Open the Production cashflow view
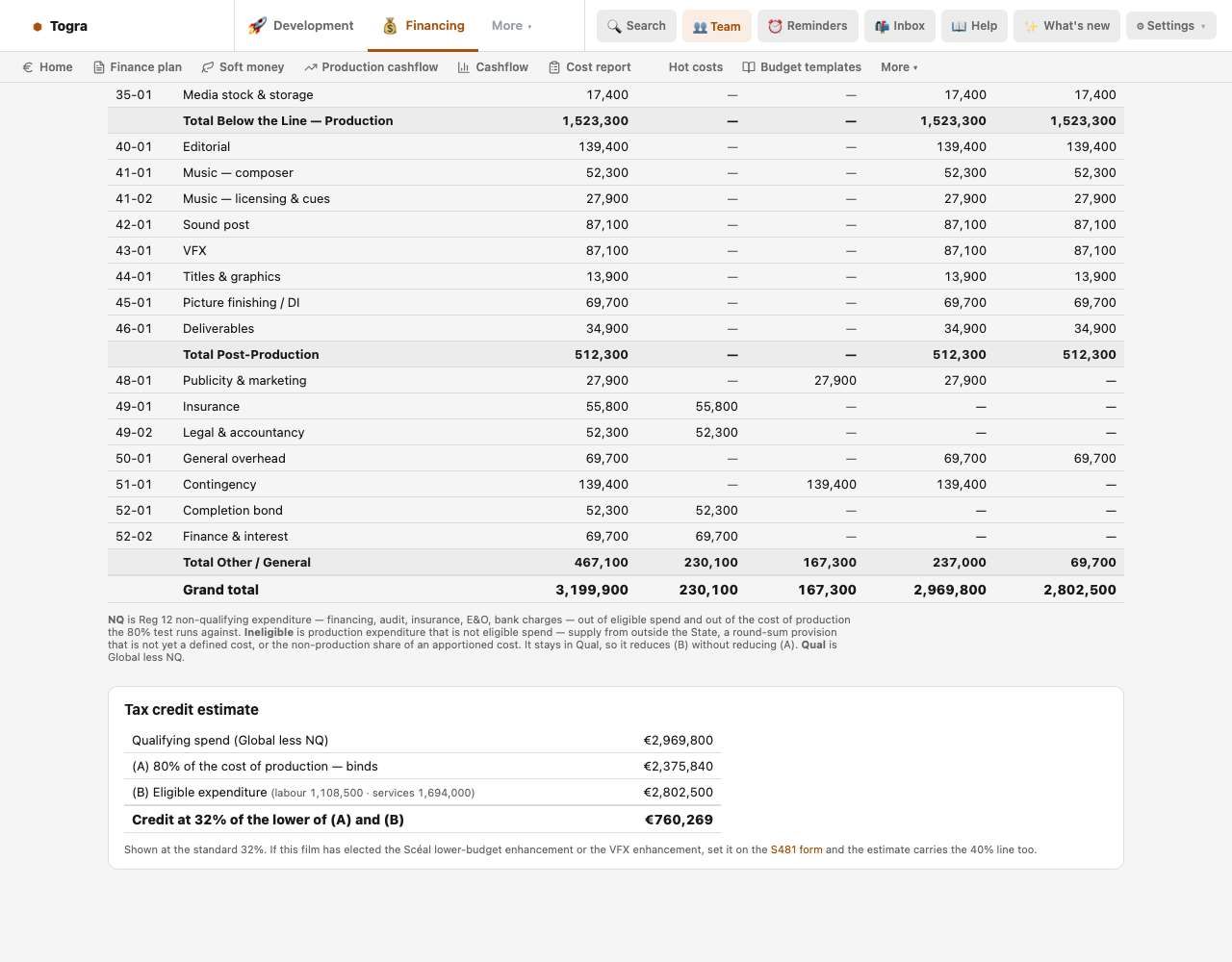The image size is (1232, 962). click(372, 67)
